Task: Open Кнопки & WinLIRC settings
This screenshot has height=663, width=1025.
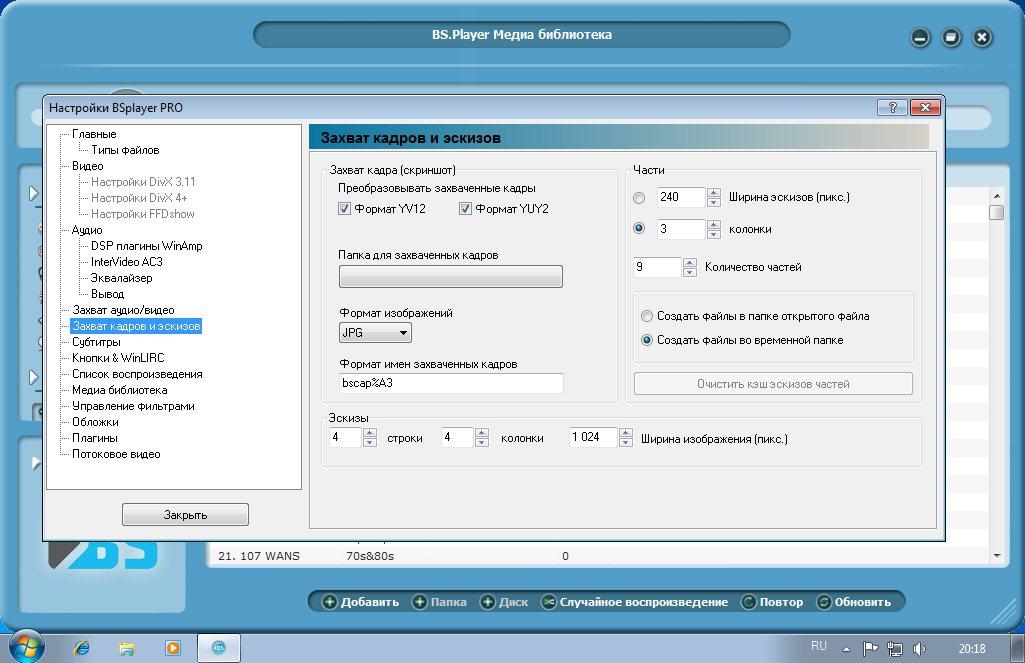Action: 118,358
